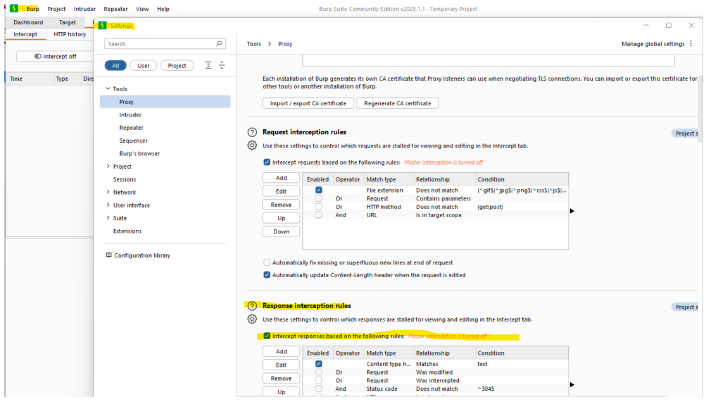Open the View menu
707x401 pixels.
142,9
